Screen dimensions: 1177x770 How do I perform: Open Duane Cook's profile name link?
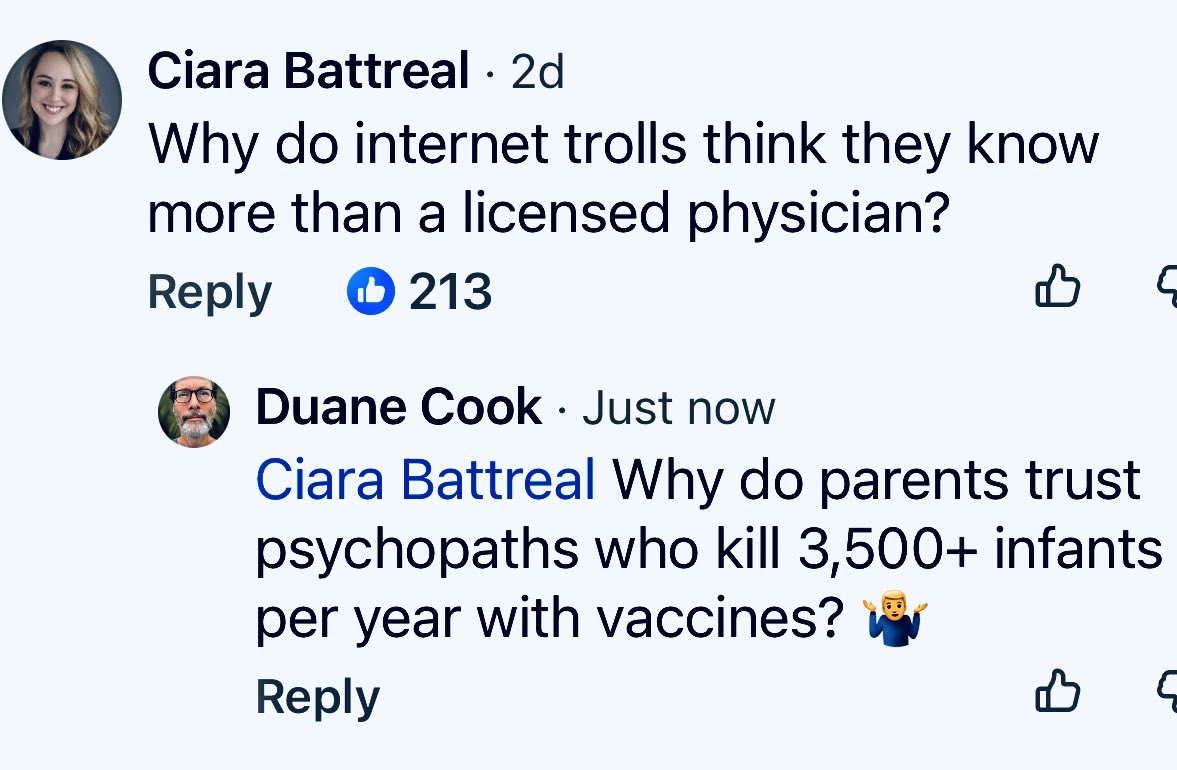(x=398, y=408)
